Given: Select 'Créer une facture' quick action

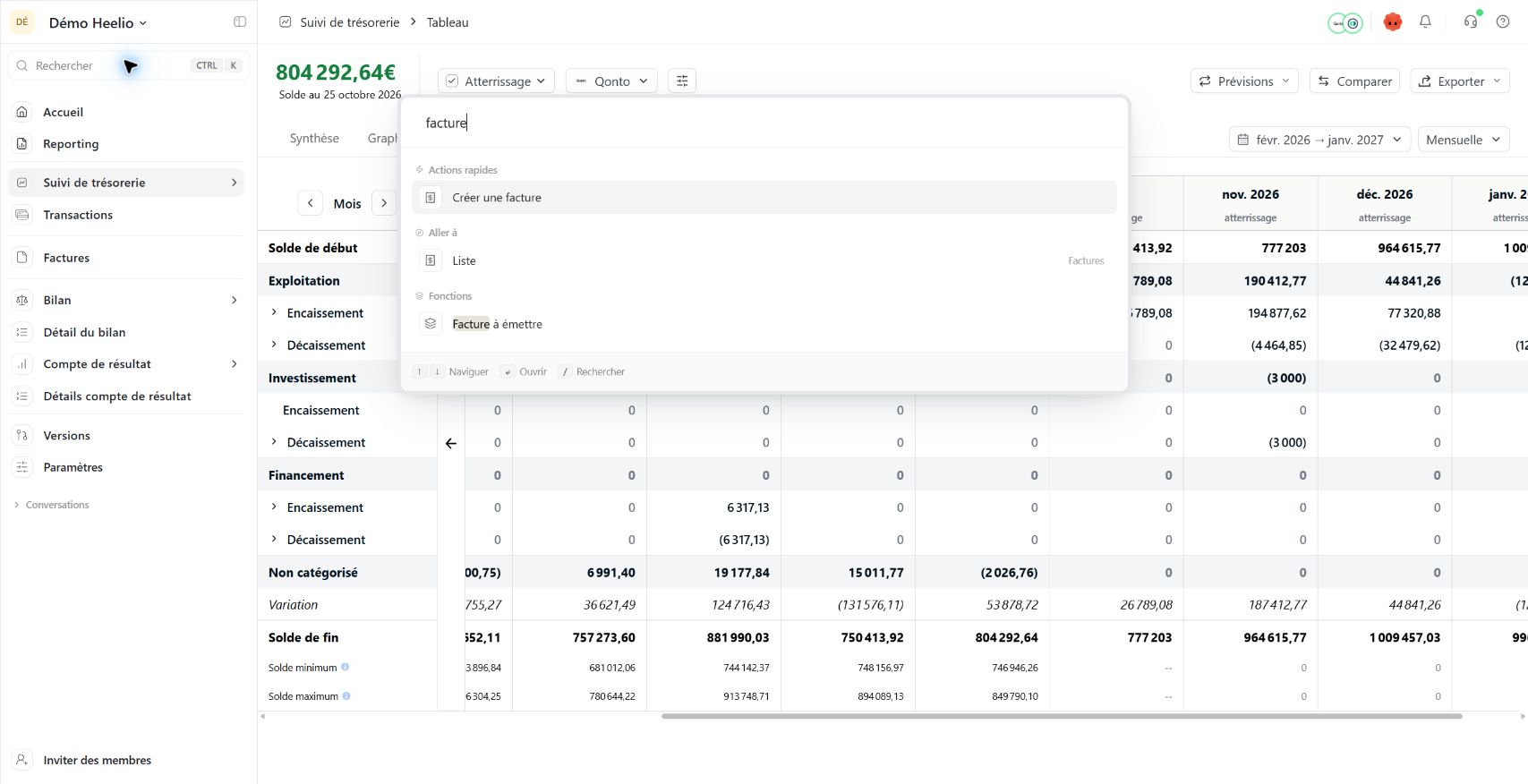Looking at the screenshot, I should tap(764, 198).
